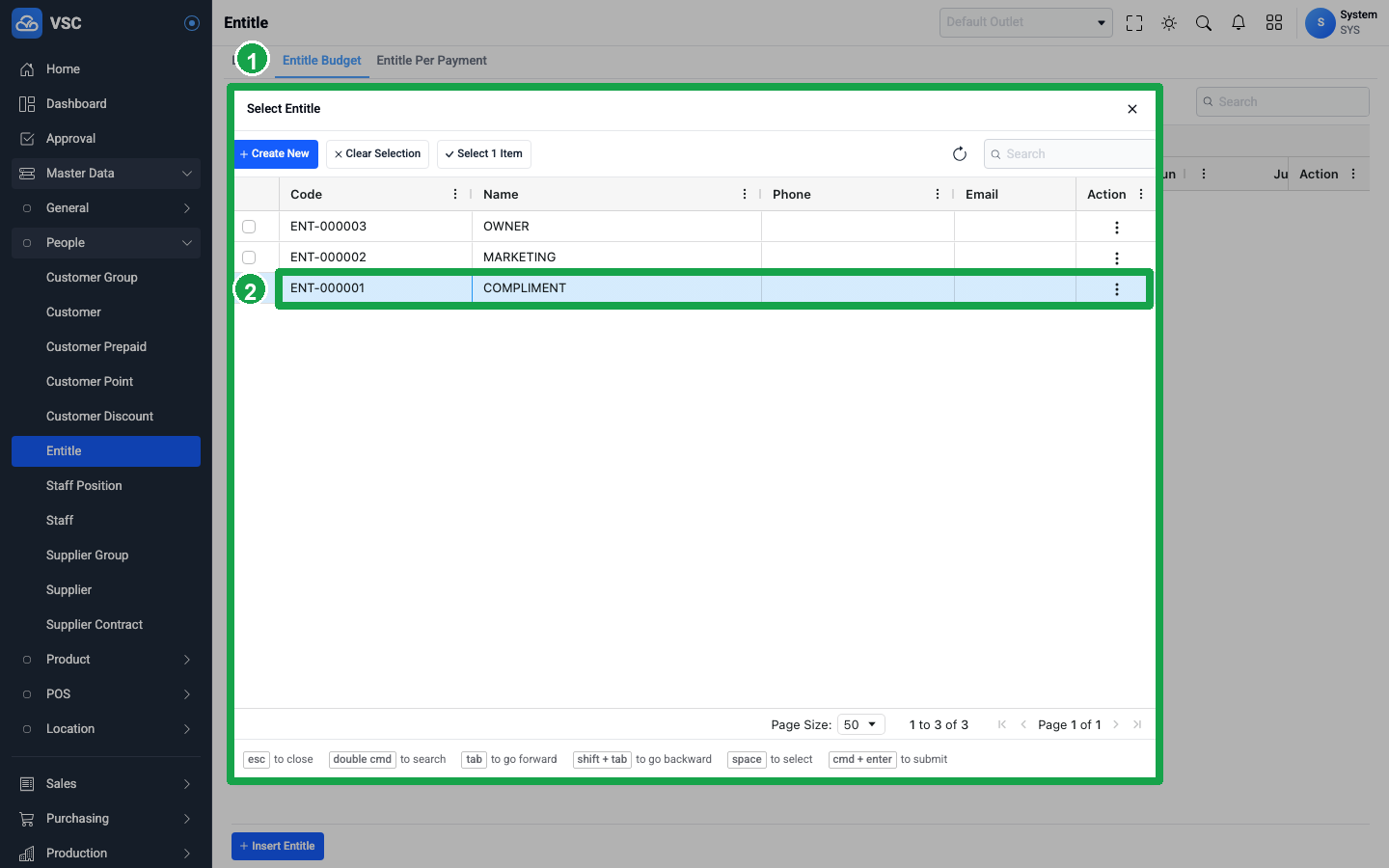Click the header search magnifier icon
The width and height of the screenshot is (1389, 868).
coord(1204,23)
